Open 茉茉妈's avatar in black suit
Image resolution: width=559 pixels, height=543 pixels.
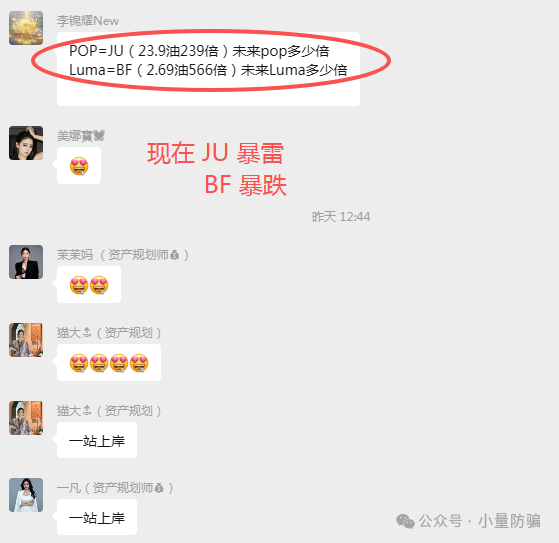(26, 262)
